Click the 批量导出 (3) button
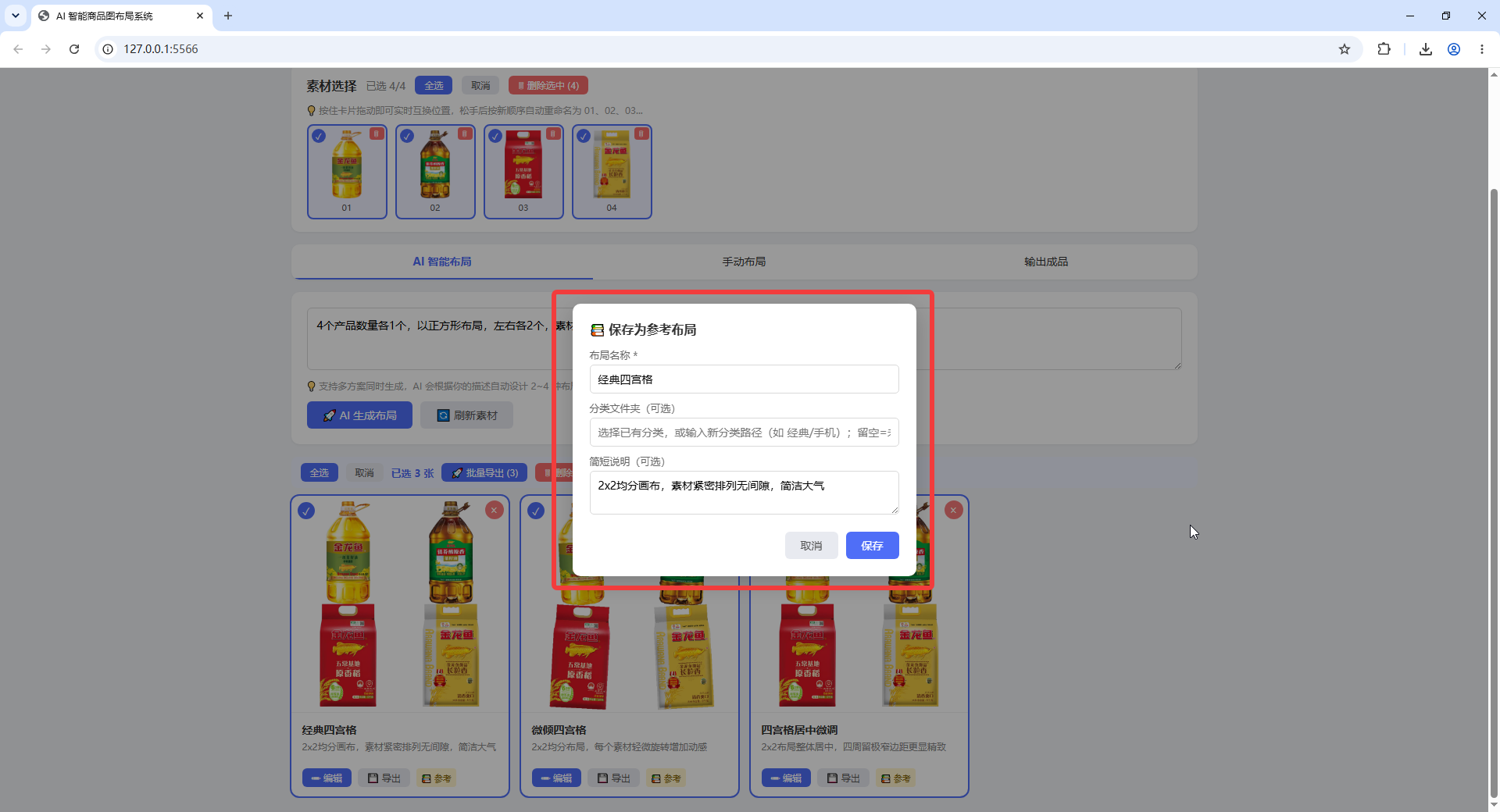Screen dimensions: 1500x812 pyautogui.click(x=484, y=473)
